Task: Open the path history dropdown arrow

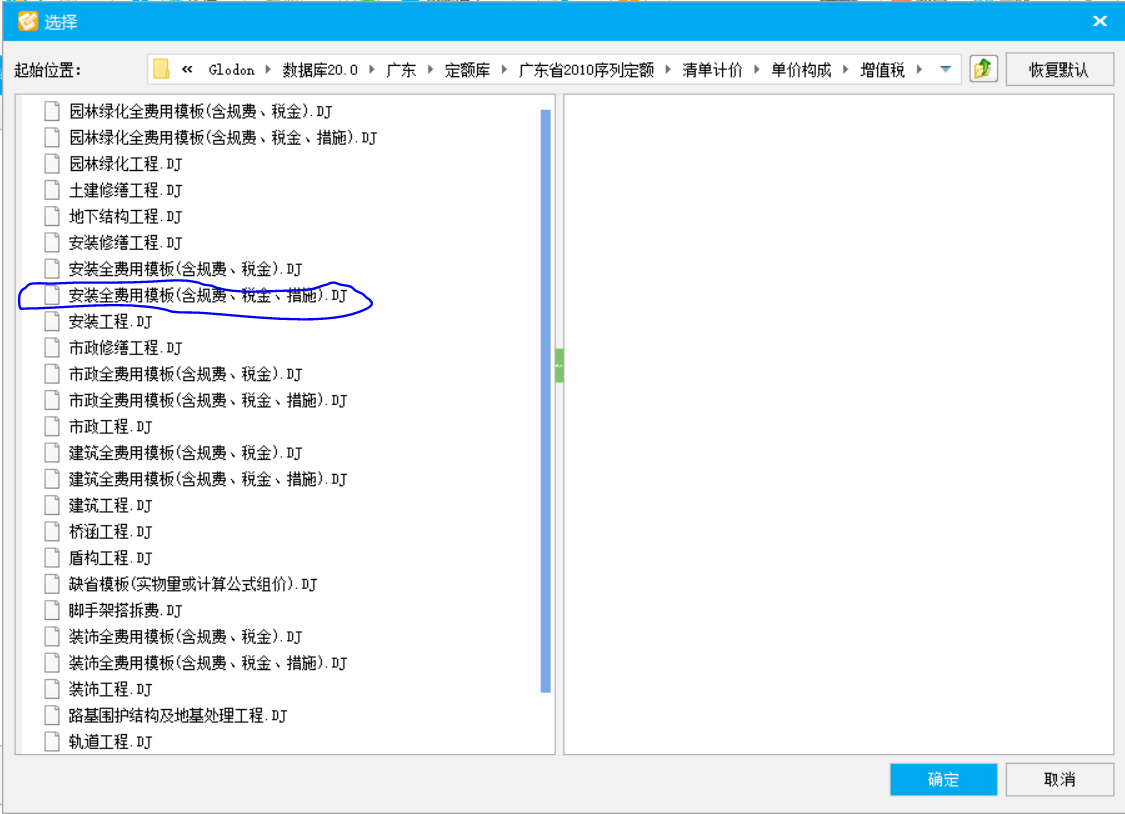Action: [x=946, y=70]
